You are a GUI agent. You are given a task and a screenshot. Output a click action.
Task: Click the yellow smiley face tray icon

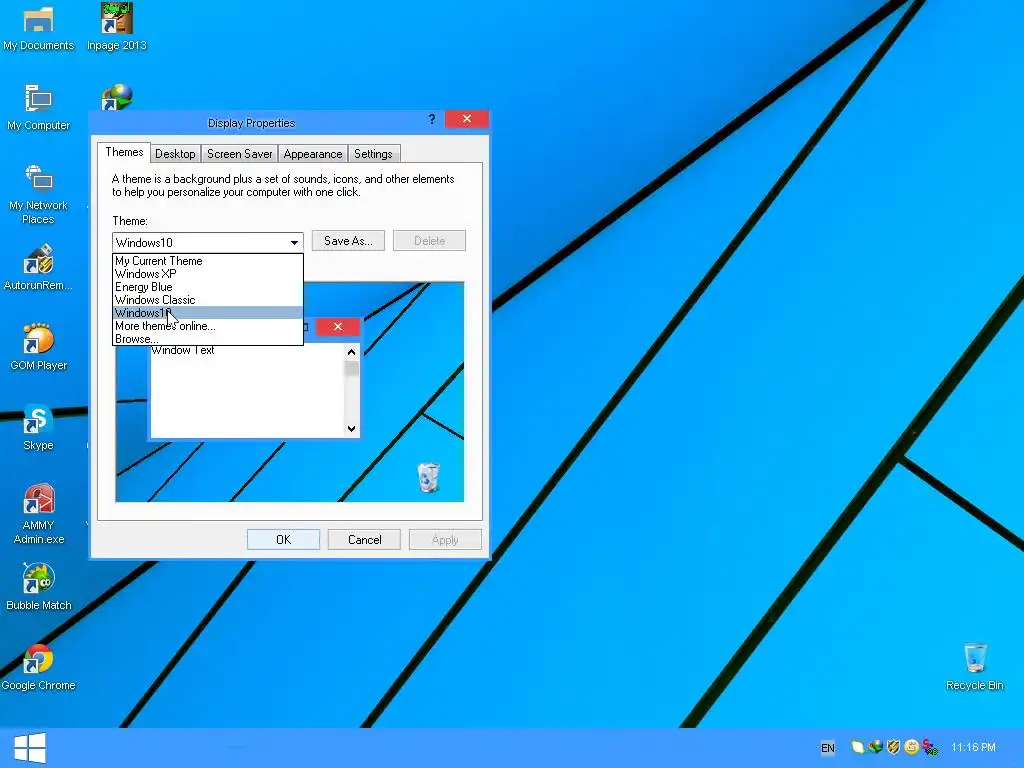click(912, 747)
